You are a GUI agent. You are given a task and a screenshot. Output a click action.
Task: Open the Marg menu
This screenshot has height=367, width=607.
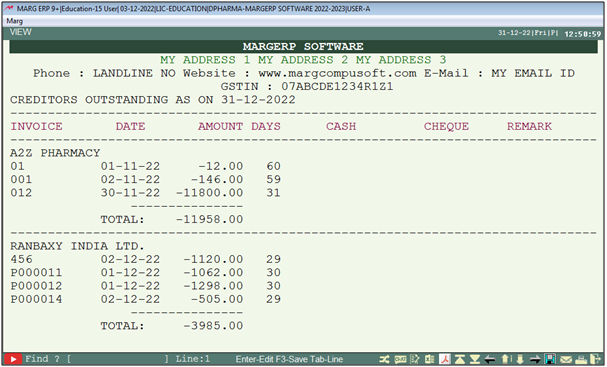15,21
